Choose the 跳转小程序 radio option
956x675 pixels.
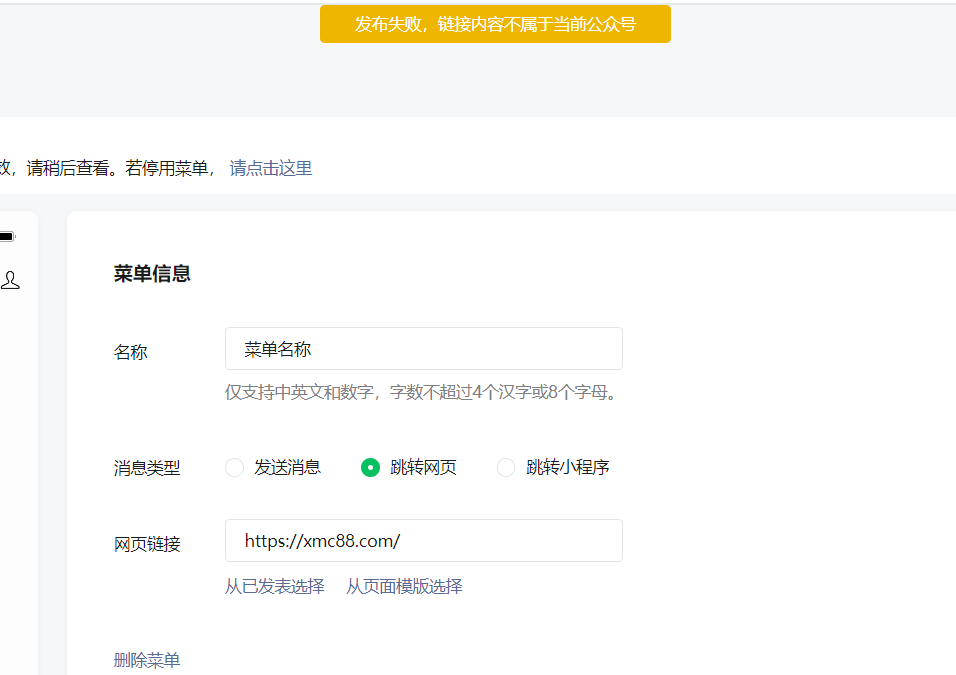pos(506,467)
